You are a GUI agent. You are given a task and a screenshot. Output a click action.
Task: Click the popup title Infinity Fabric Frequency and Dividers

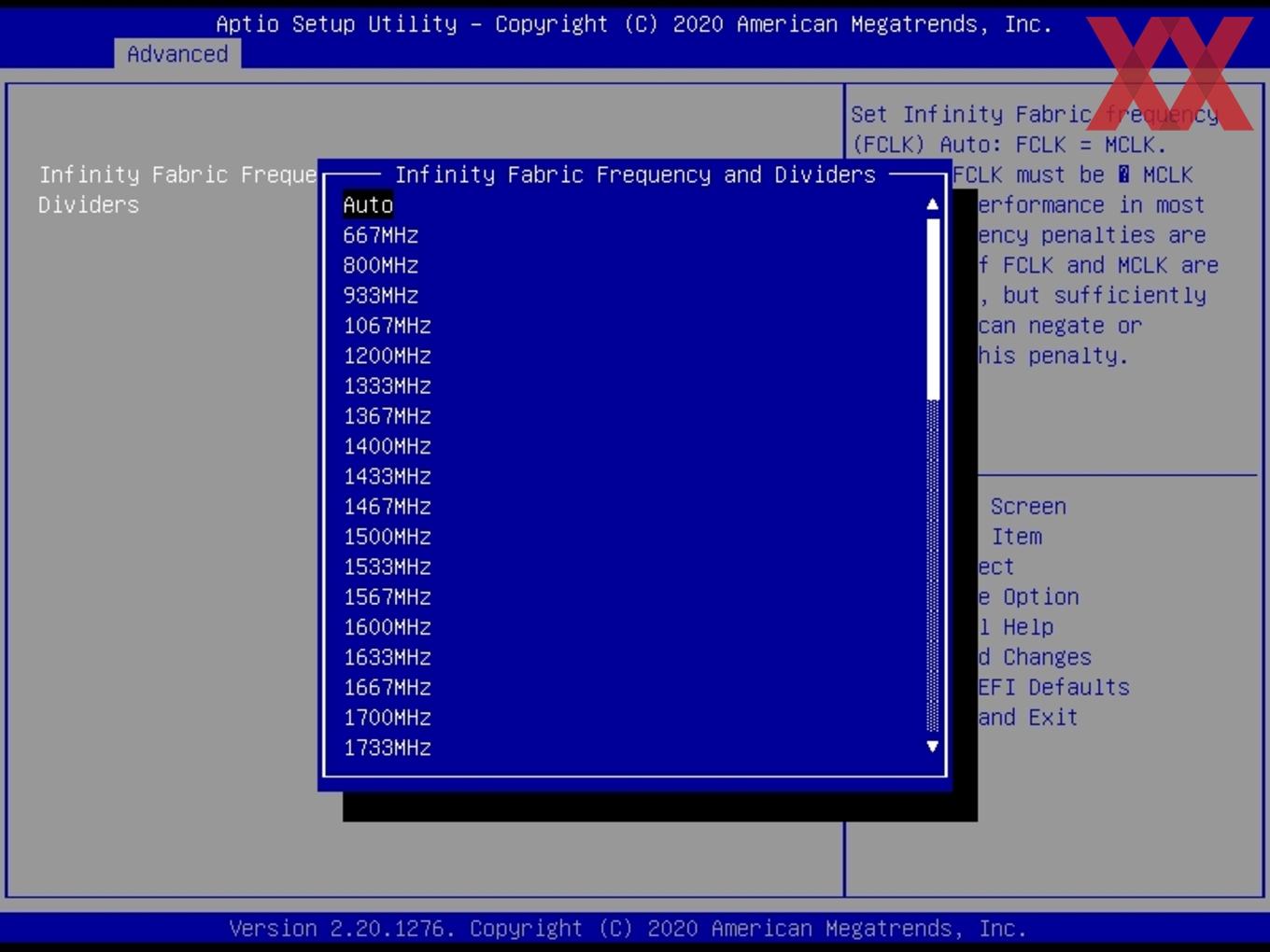(635, 175)
